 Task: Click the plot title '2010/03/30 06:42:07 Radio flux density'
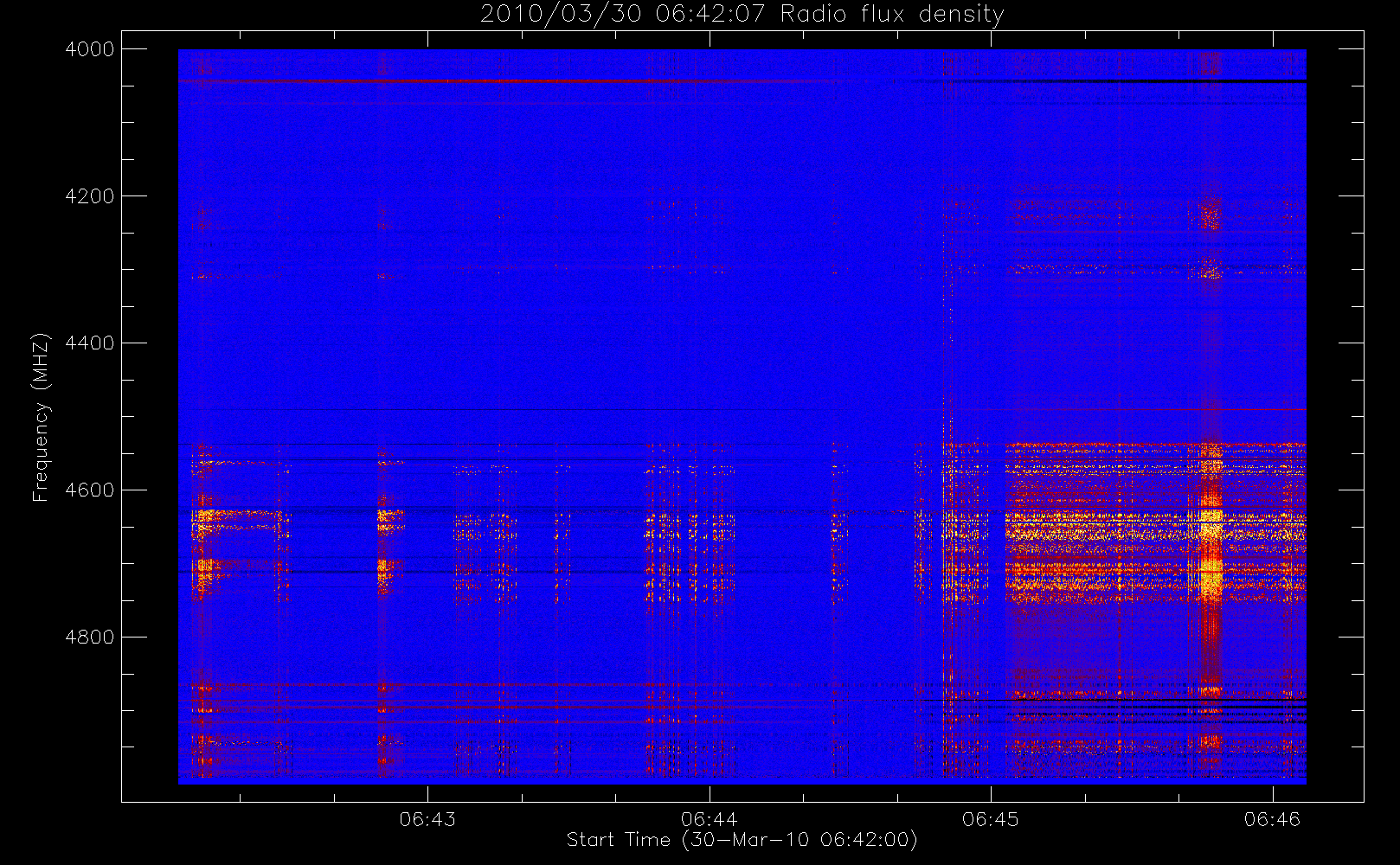coord(742,15)
